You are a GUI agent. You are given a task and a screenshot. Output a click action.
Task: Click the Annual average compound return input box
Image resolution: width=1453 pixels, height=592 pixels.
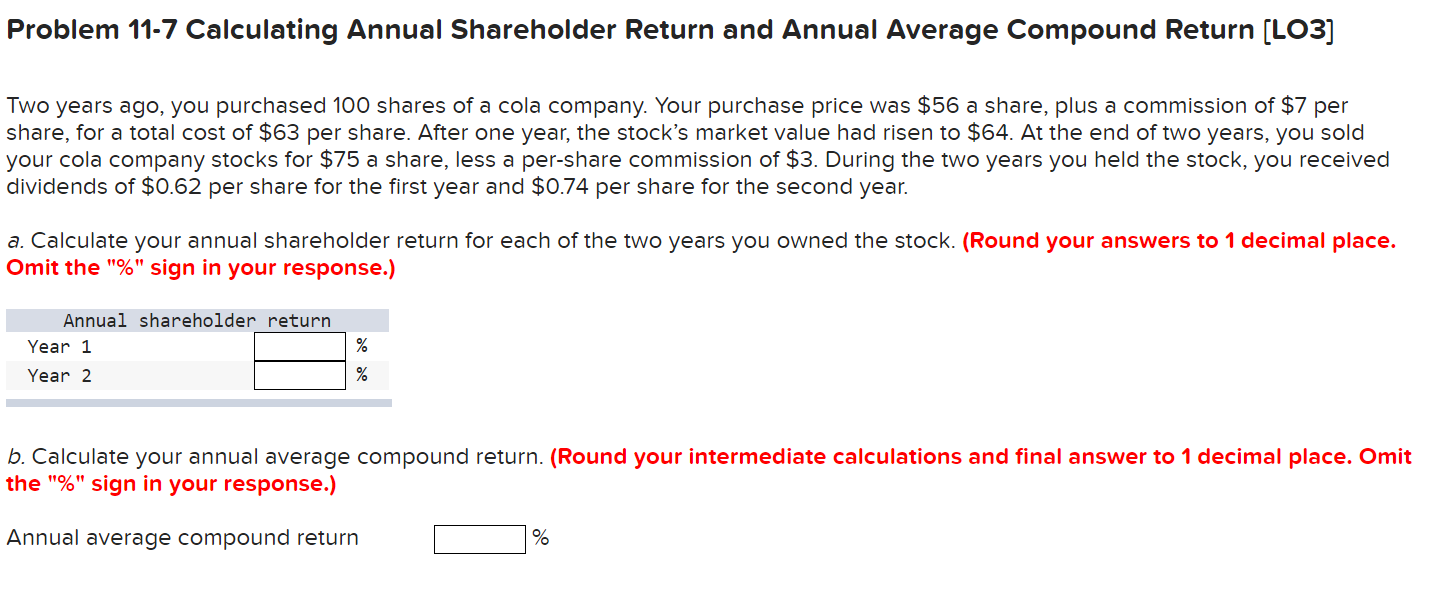[x=479, y=539]
